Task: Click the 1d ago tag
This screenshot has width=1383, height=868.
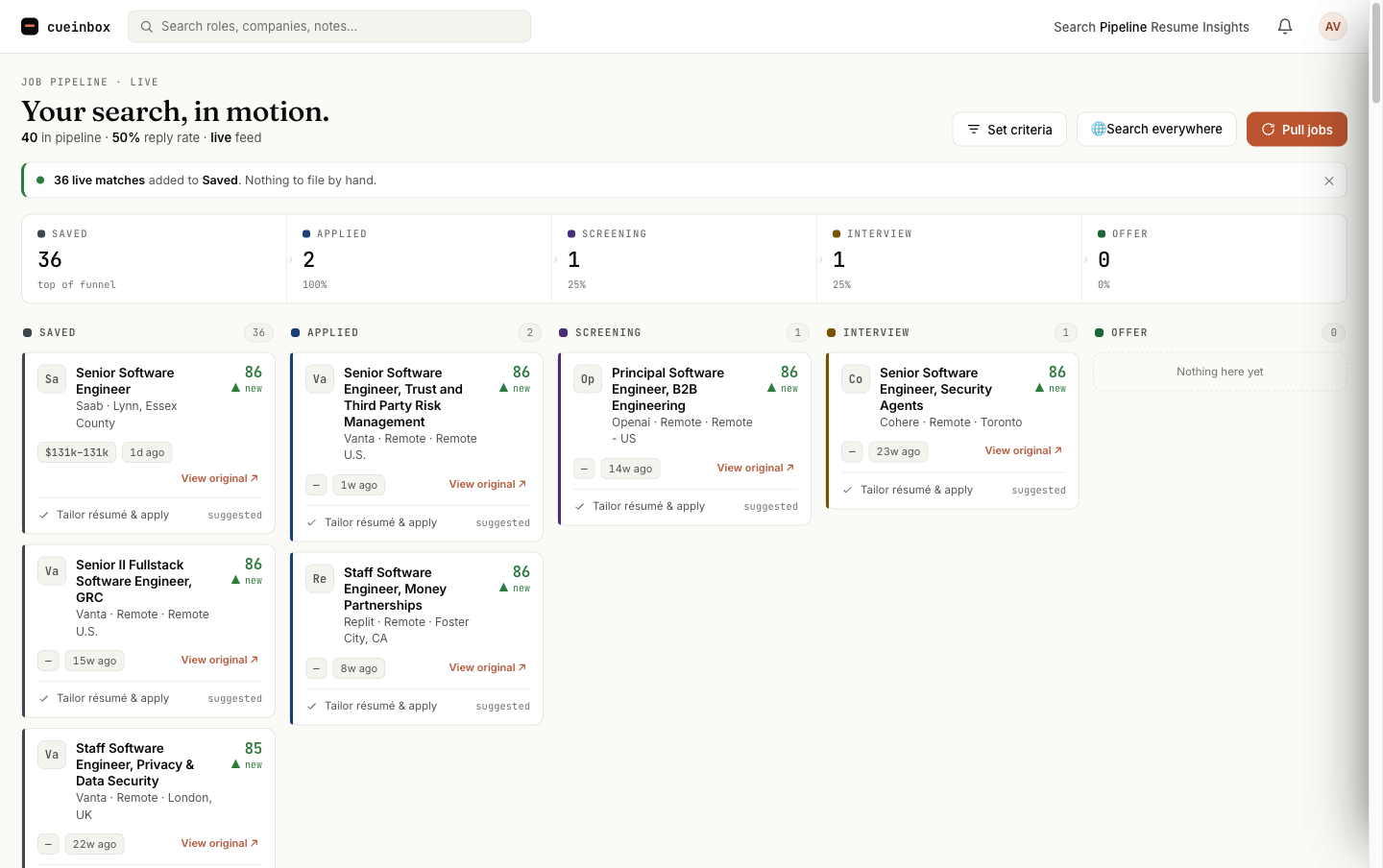Action: [147, 452]
